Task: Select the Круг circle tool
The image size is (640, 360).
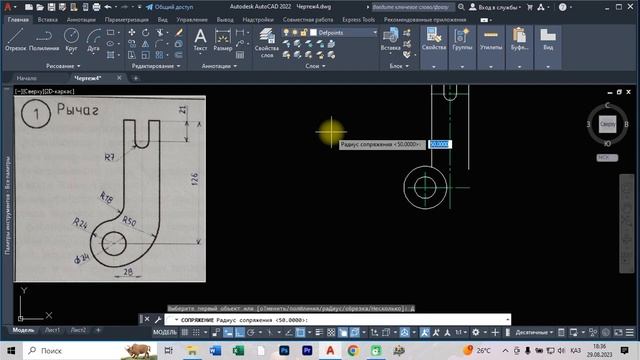Action: [x=71, y=39]
